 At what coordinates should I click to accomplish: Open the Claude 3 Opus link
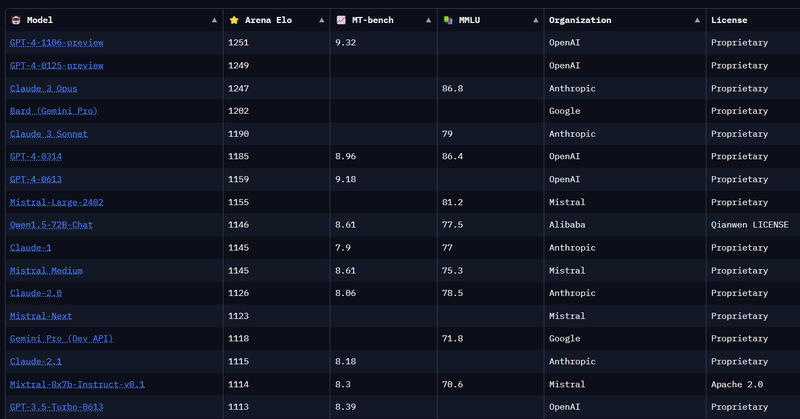click(x=43, y=89)
